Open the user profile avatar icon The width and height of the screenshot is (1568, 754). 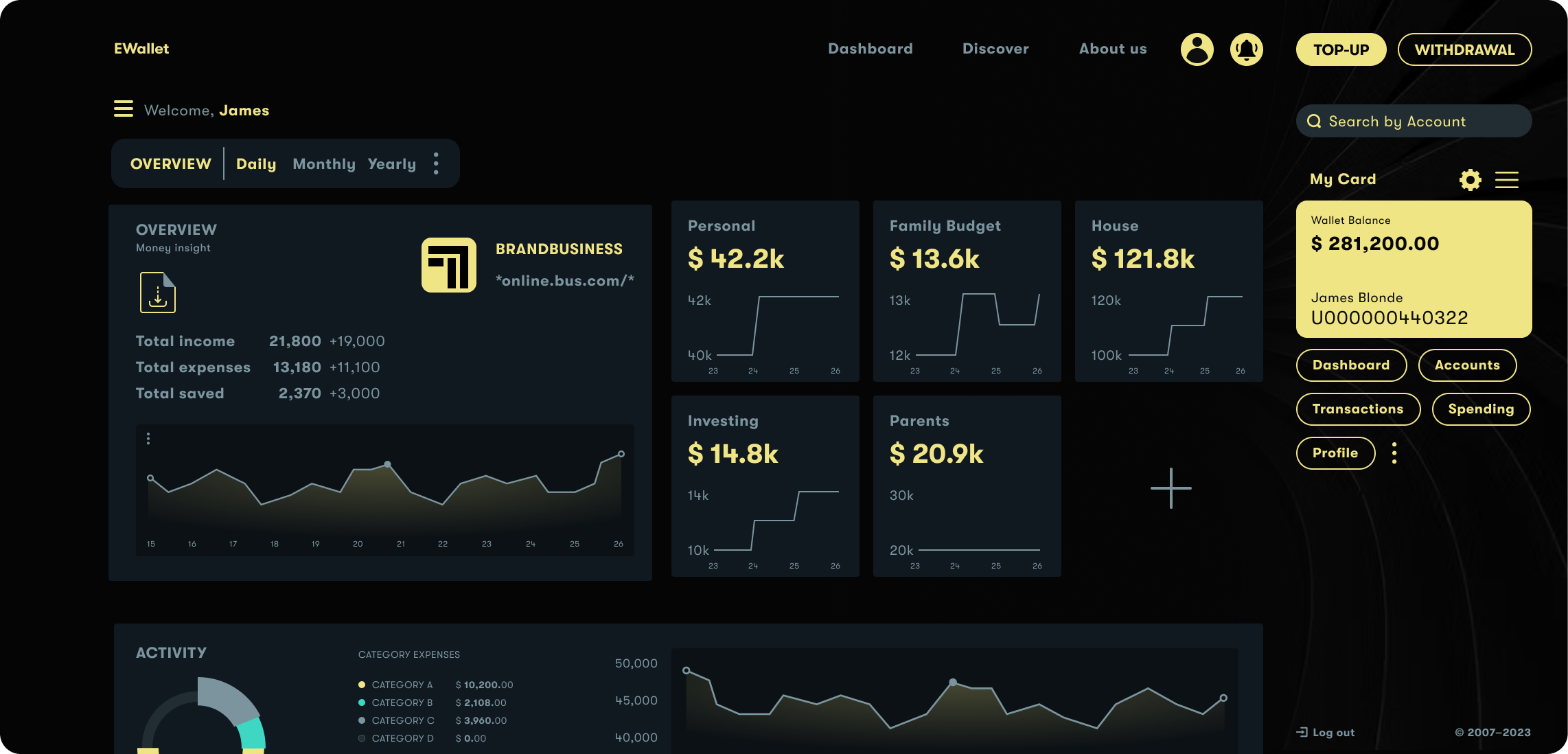[1197, 49]
